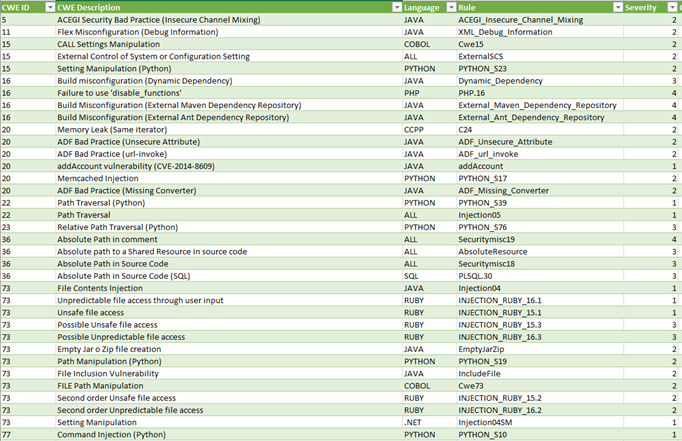The image size is (682, 441).
Task: Select rule cell 'AbsoluteResource'
Action: click(x=540, y=251)
